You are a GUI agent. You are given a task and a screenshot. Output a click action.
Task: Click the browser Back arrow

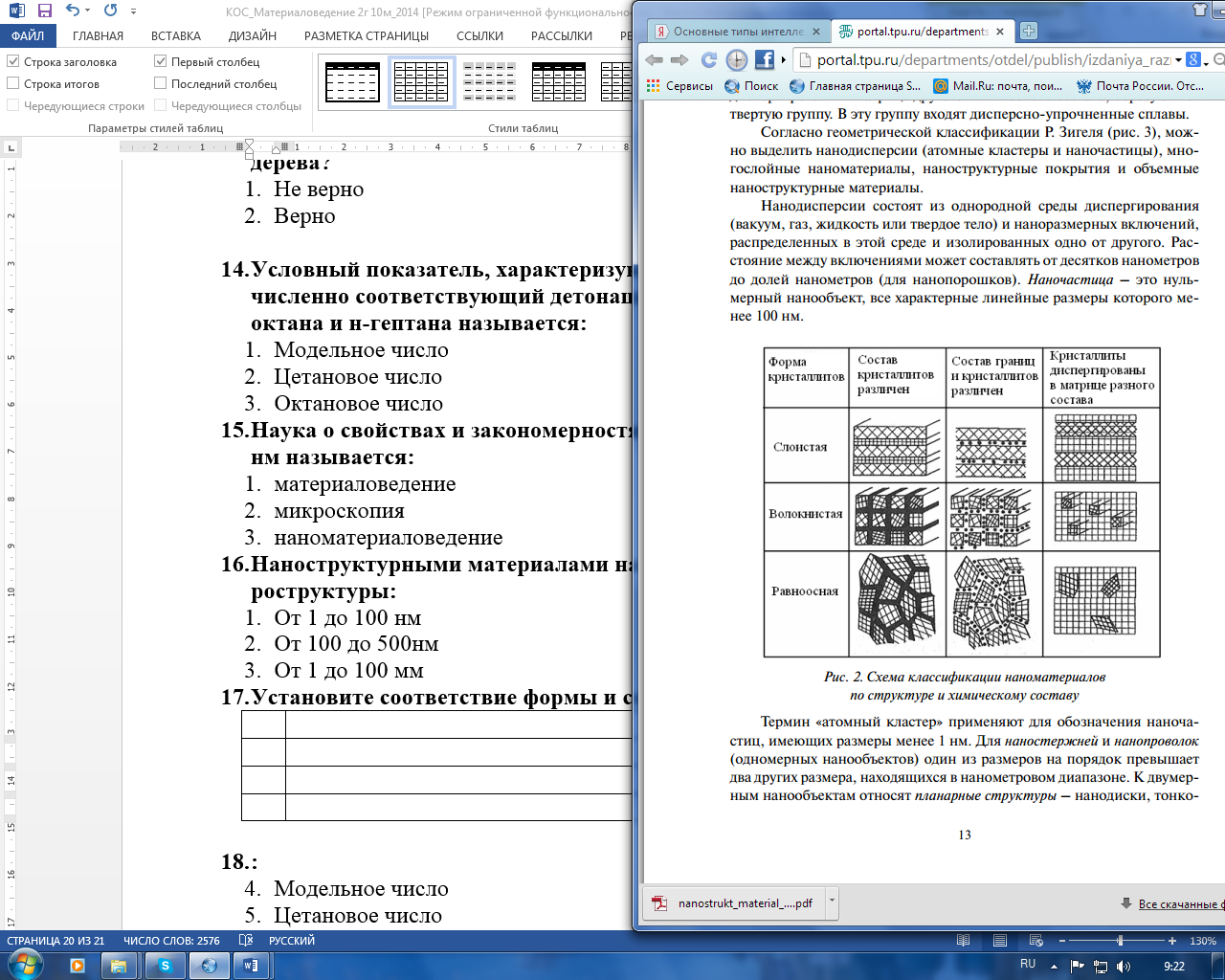pos(655,59)
